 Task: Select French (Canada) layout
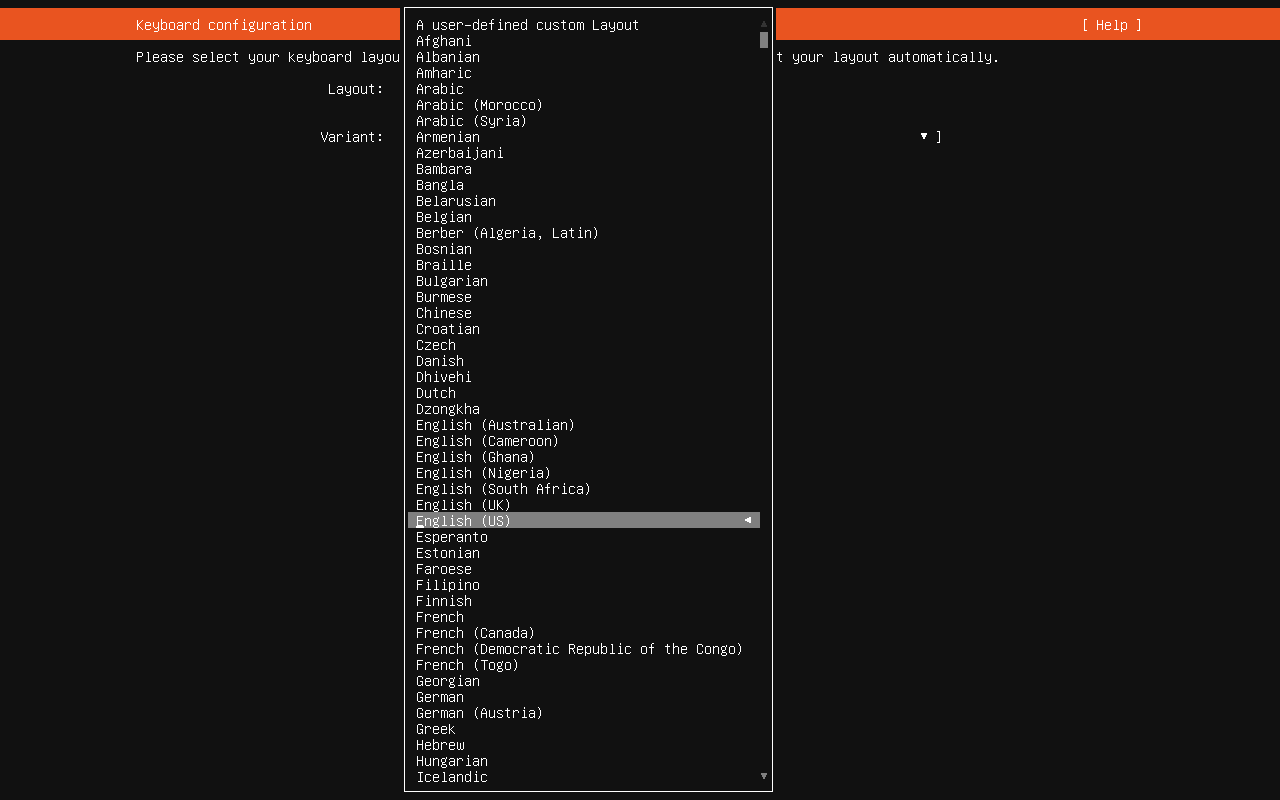pyautogui.click(x=475, y=633)
